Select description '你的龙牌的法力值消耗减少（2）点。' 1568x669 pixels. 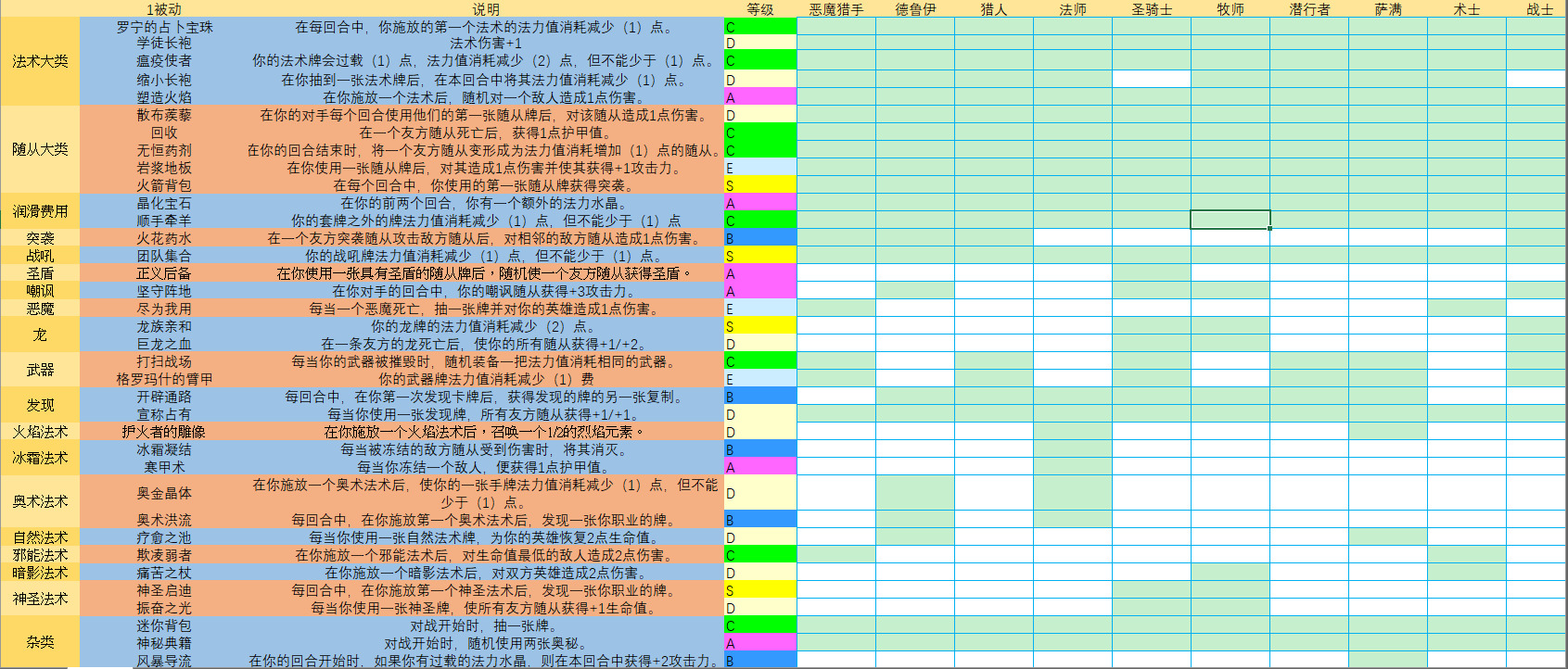coord(486,326)
